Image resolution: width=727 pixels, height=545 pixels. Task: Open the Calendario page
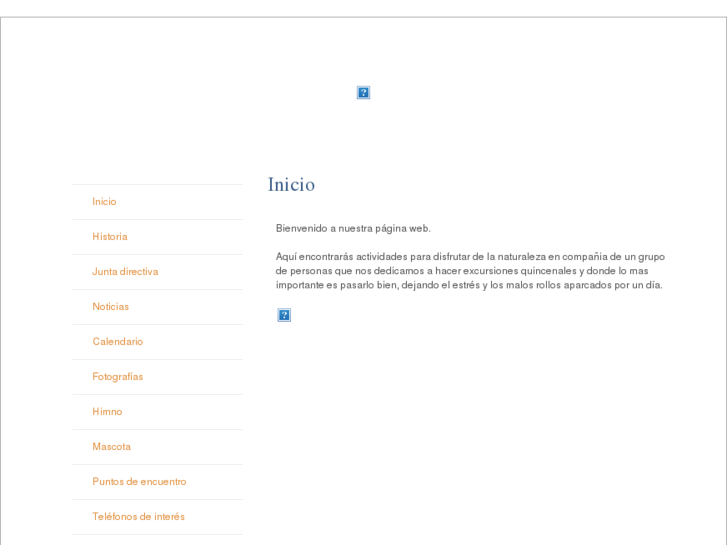tap(118, 342)
